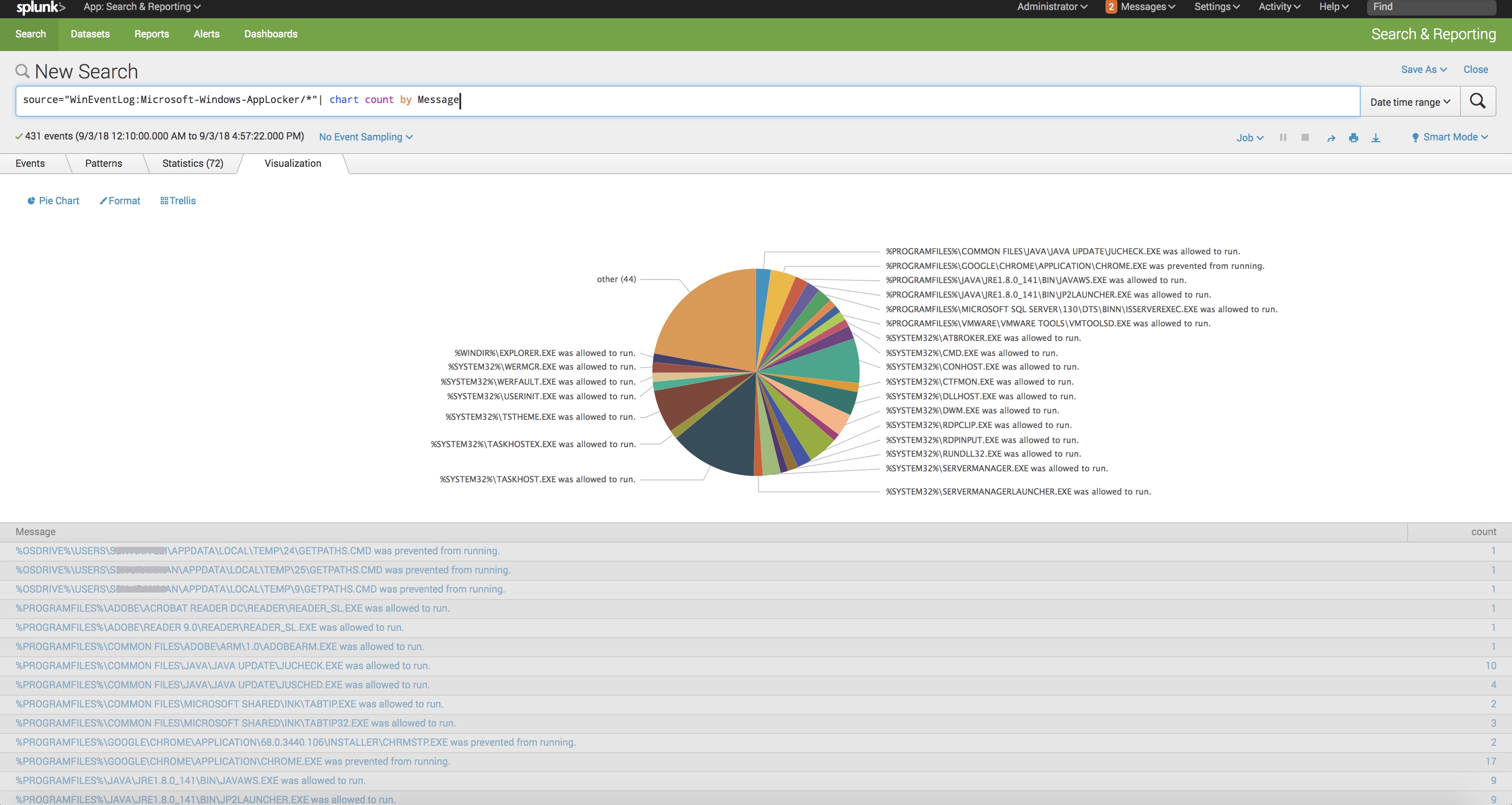Viewport: 1512px width, 805px height.
Task: Open the Messages notifications with badge 2
Action: [1139, 7]
